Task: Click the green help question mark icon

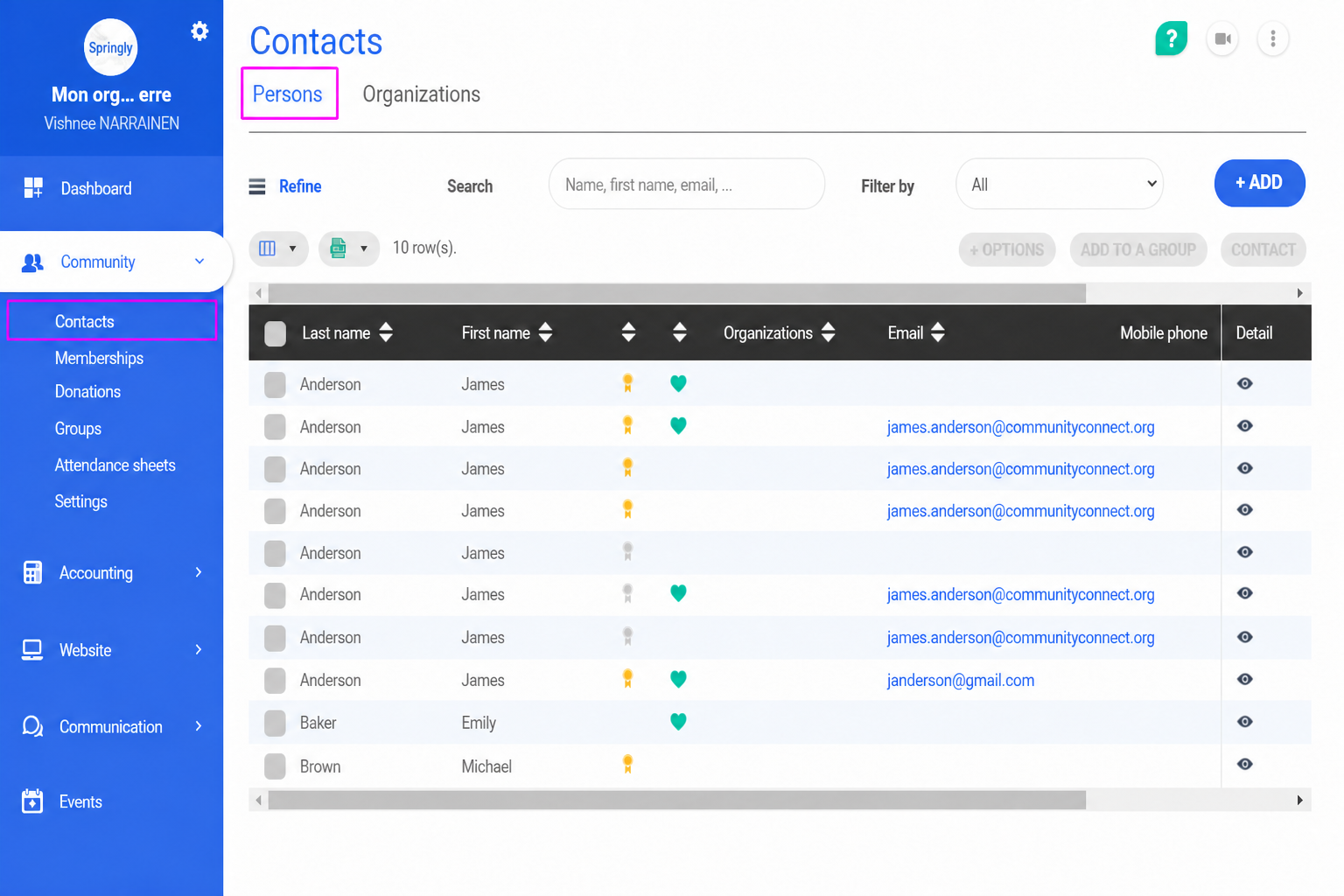Action: coord(1171,38)
